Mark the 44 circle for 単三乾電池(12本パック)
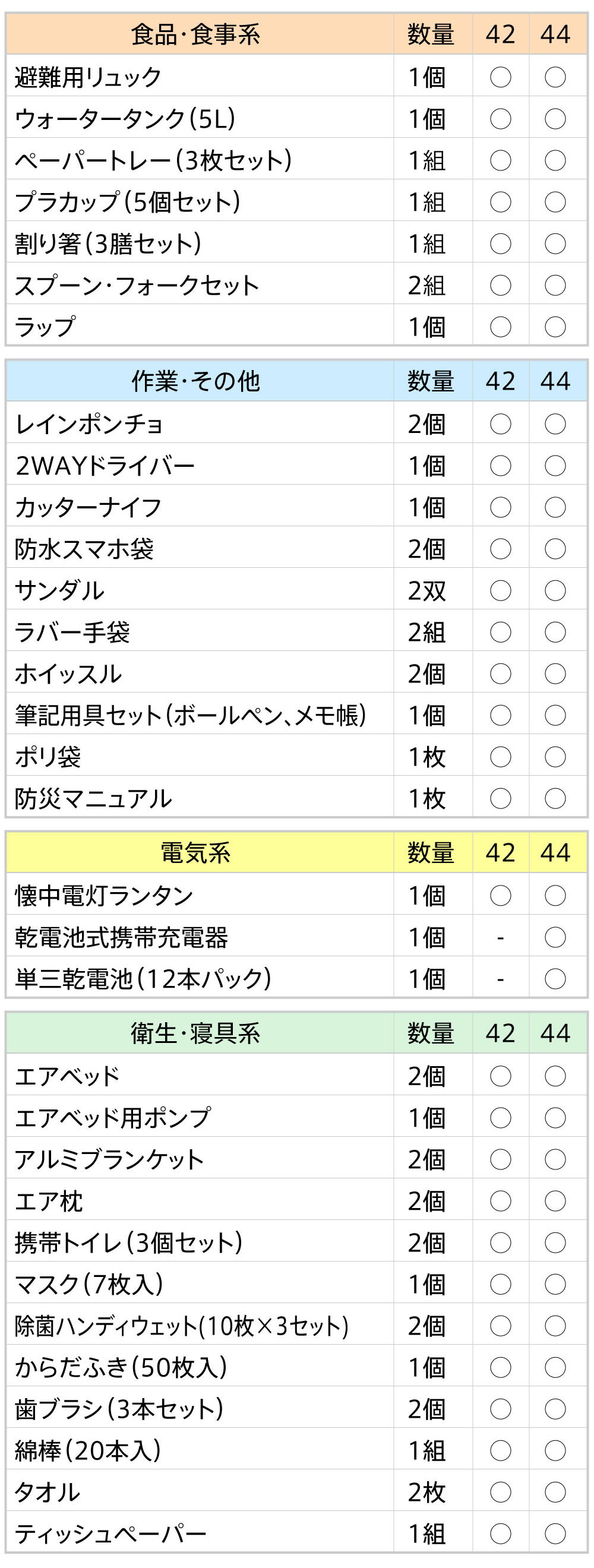Screen dimensions: 594x1568 click(555, 979)
